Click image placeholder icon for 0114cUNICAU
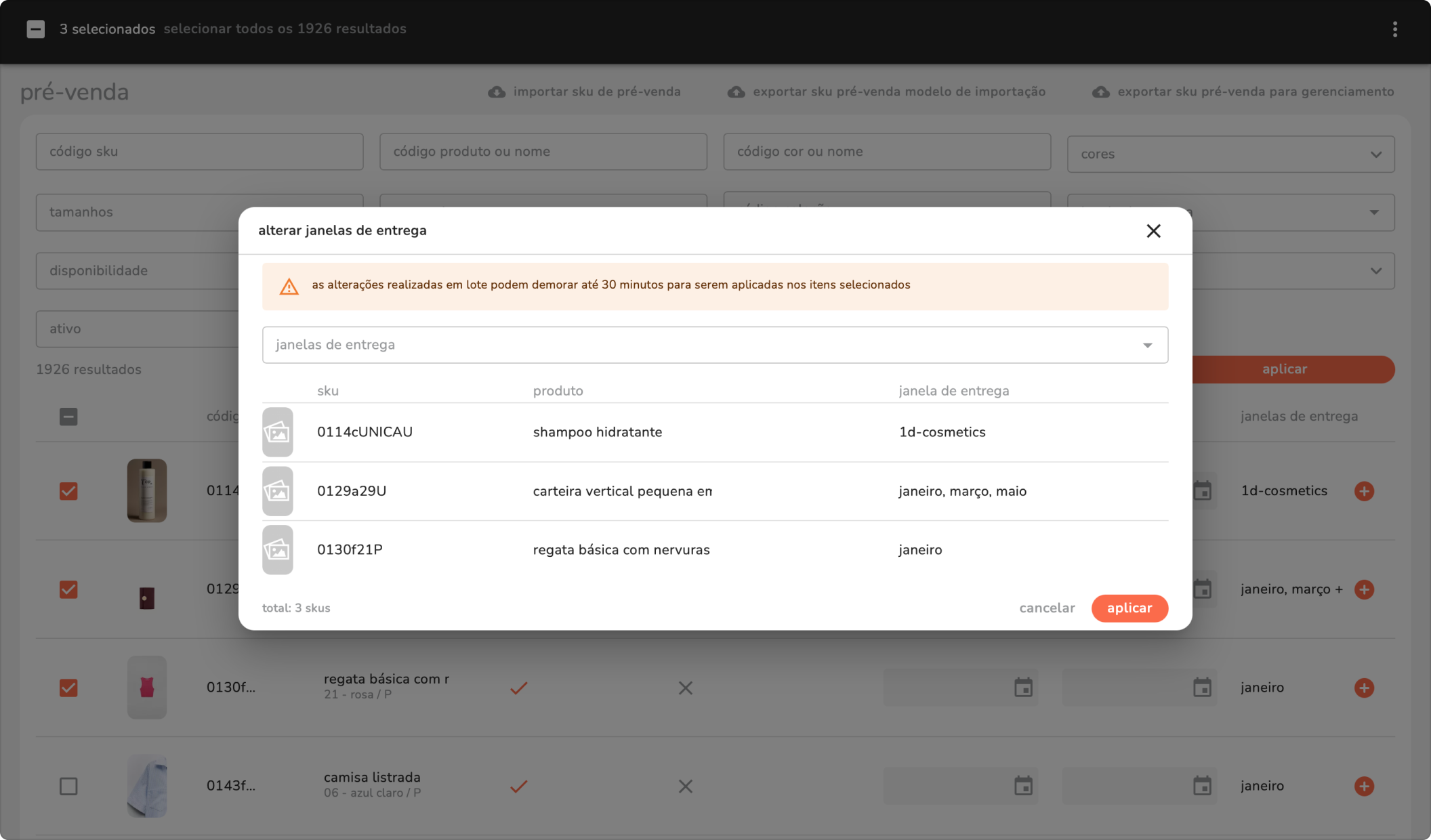The height and width of the screenshot is (840, 1431). coord(278,432)
